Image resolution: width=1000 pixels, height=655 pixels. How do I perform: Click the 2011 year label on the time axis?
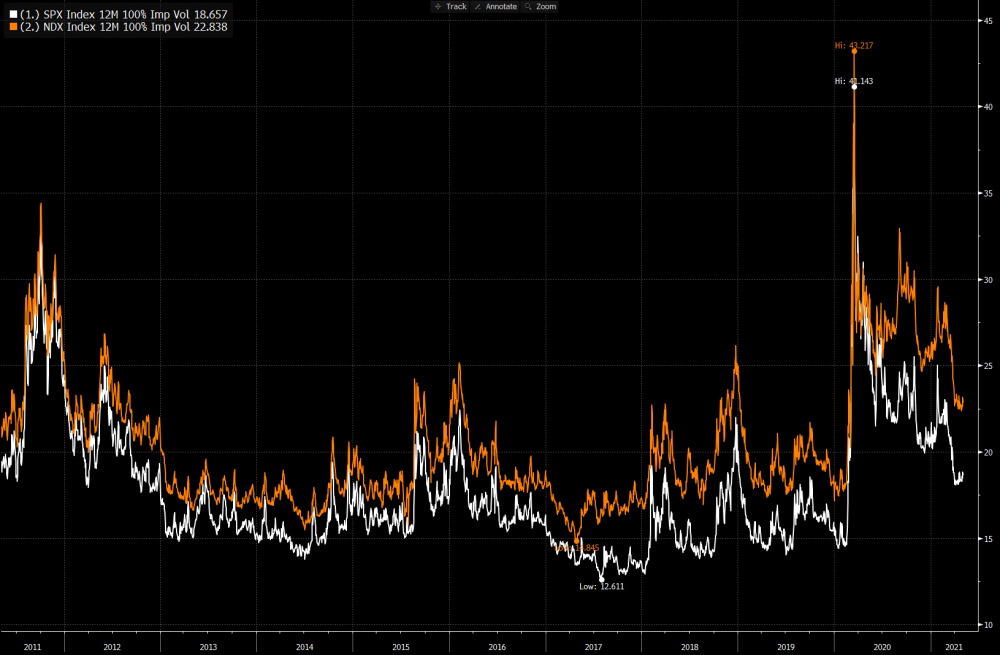click(33, 647)
